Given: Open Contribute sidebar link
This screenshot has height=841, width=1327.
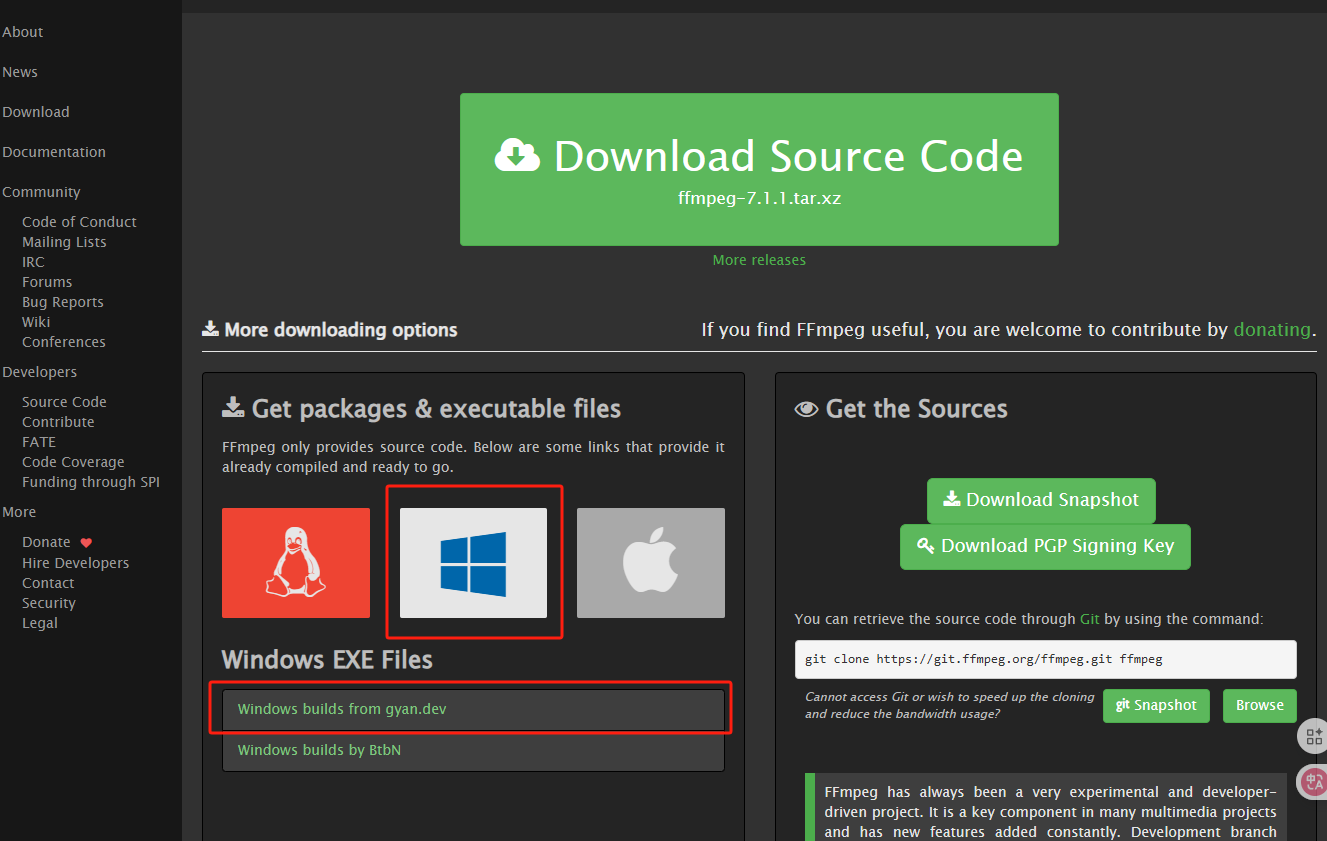Looking at the screenshot, I should click(x=58, y=422).
